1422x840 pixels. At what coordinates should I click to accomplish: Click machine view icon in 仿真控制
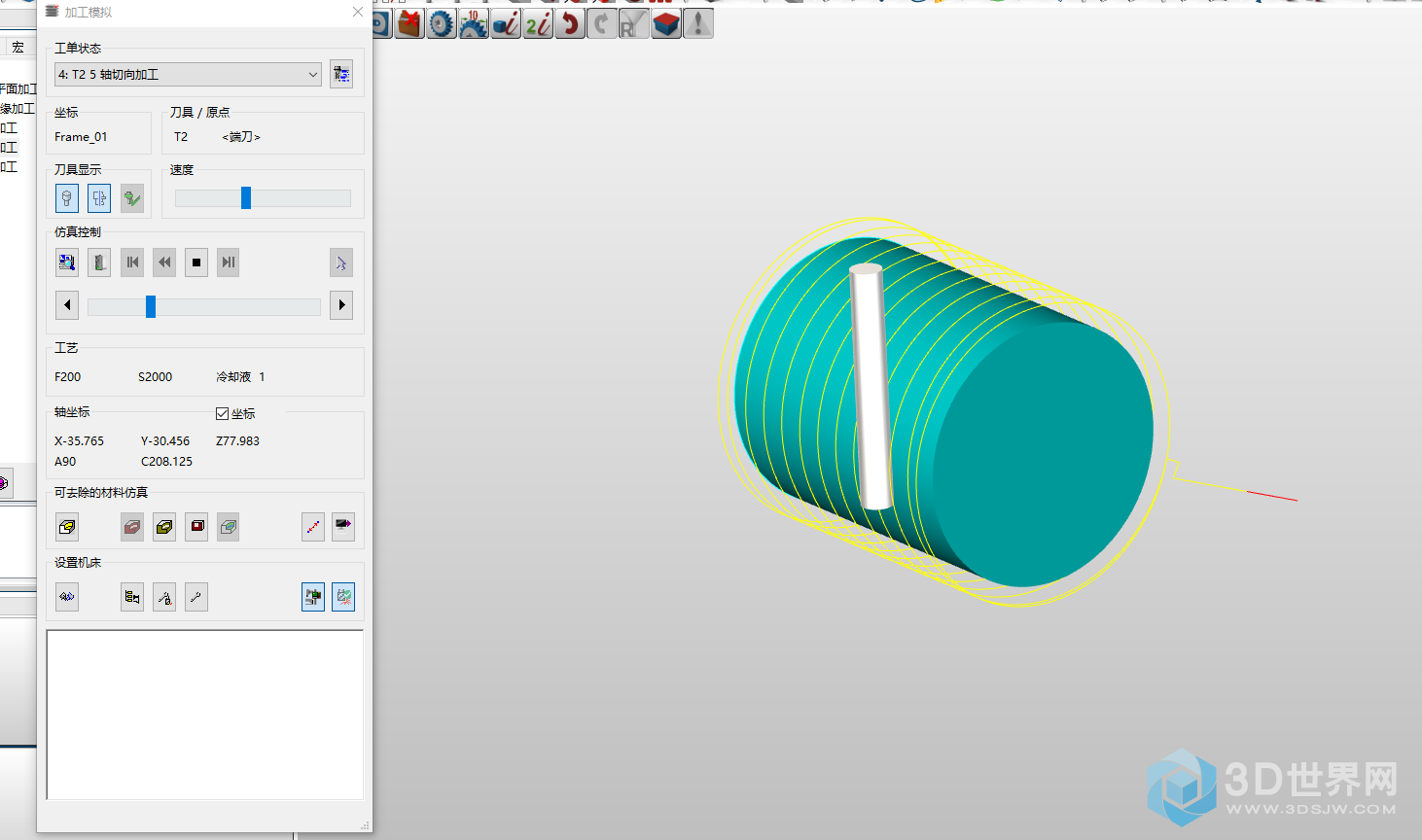tap(99, 262)
